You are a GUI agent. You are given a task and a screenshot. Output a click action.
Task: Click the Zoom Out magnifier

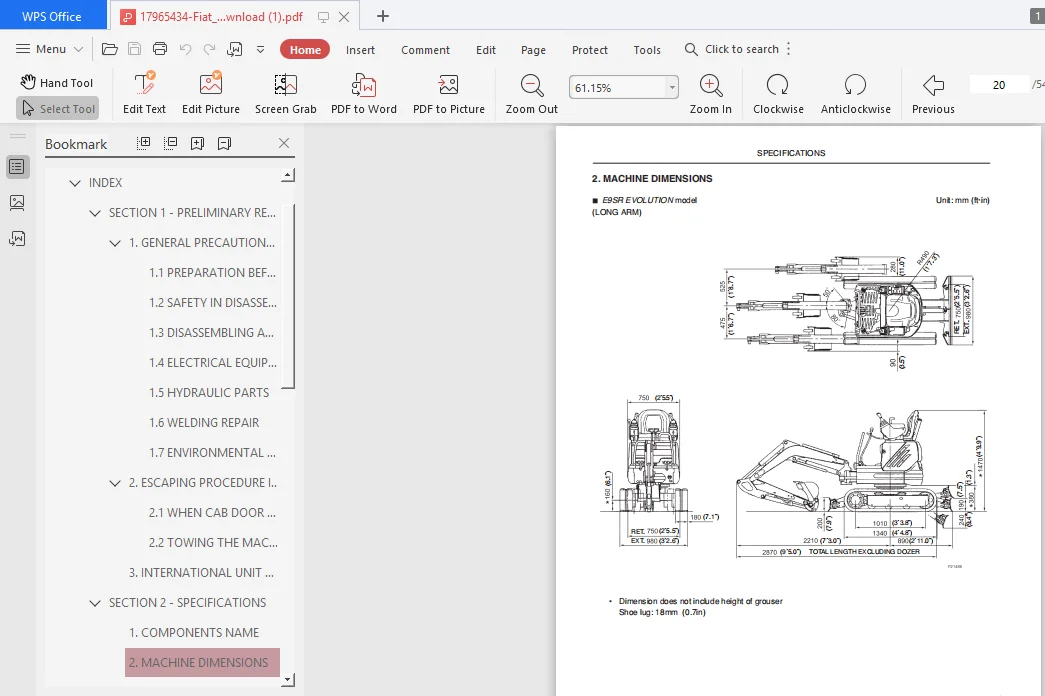[x=531, y=94]
